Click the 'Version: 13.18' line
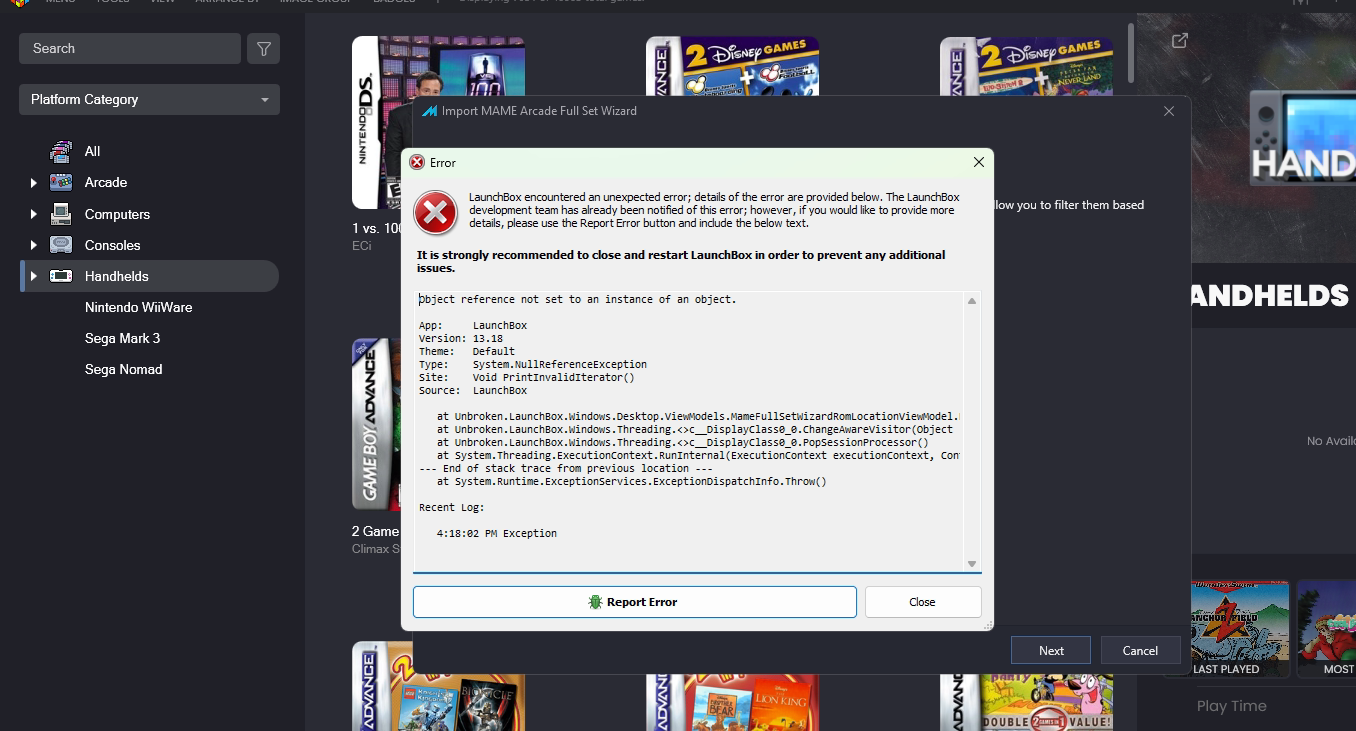This screenshot has width=1356, height=731. coord(460,338)
